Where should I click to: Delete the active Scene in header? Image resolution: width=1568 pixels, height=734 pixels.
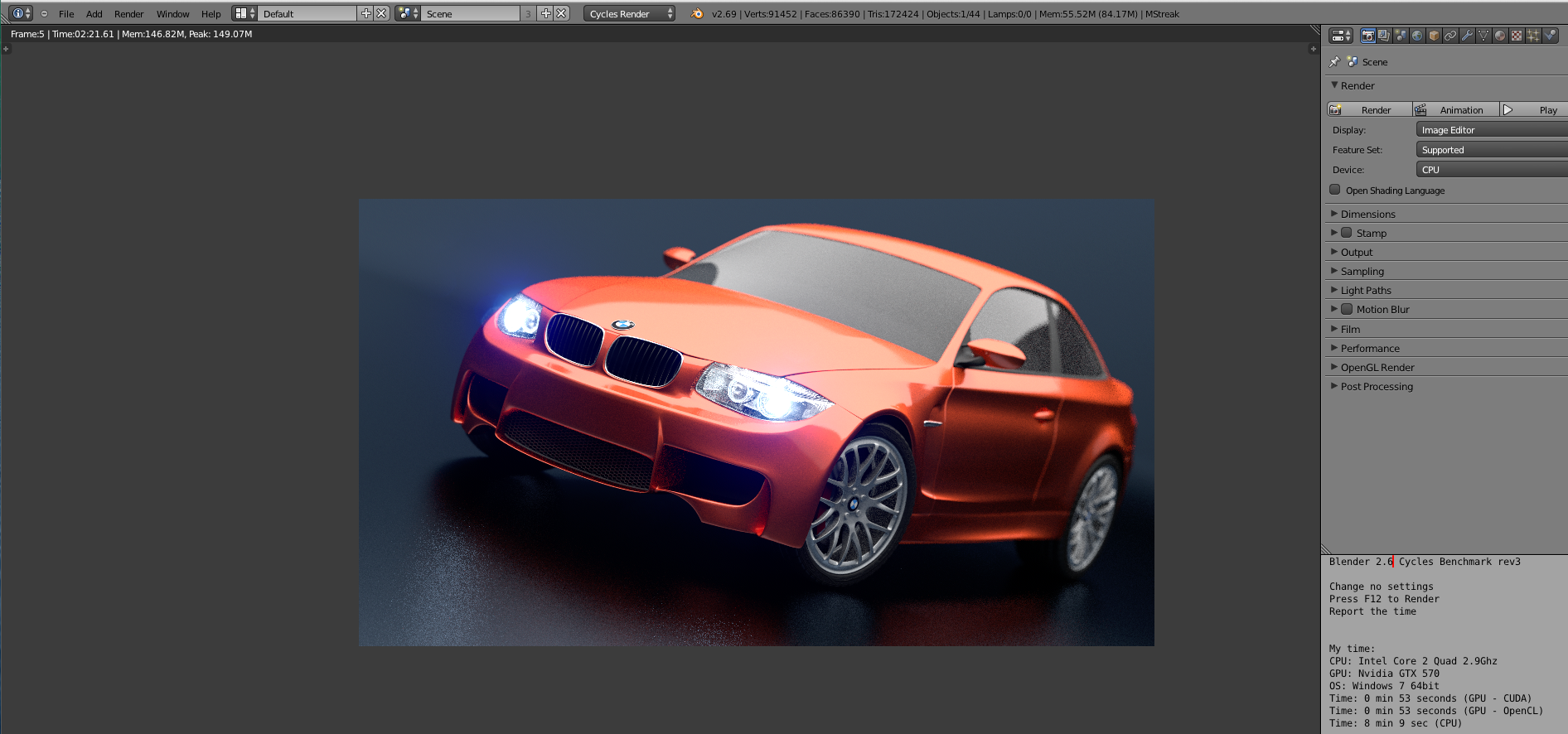coord(561,13)
